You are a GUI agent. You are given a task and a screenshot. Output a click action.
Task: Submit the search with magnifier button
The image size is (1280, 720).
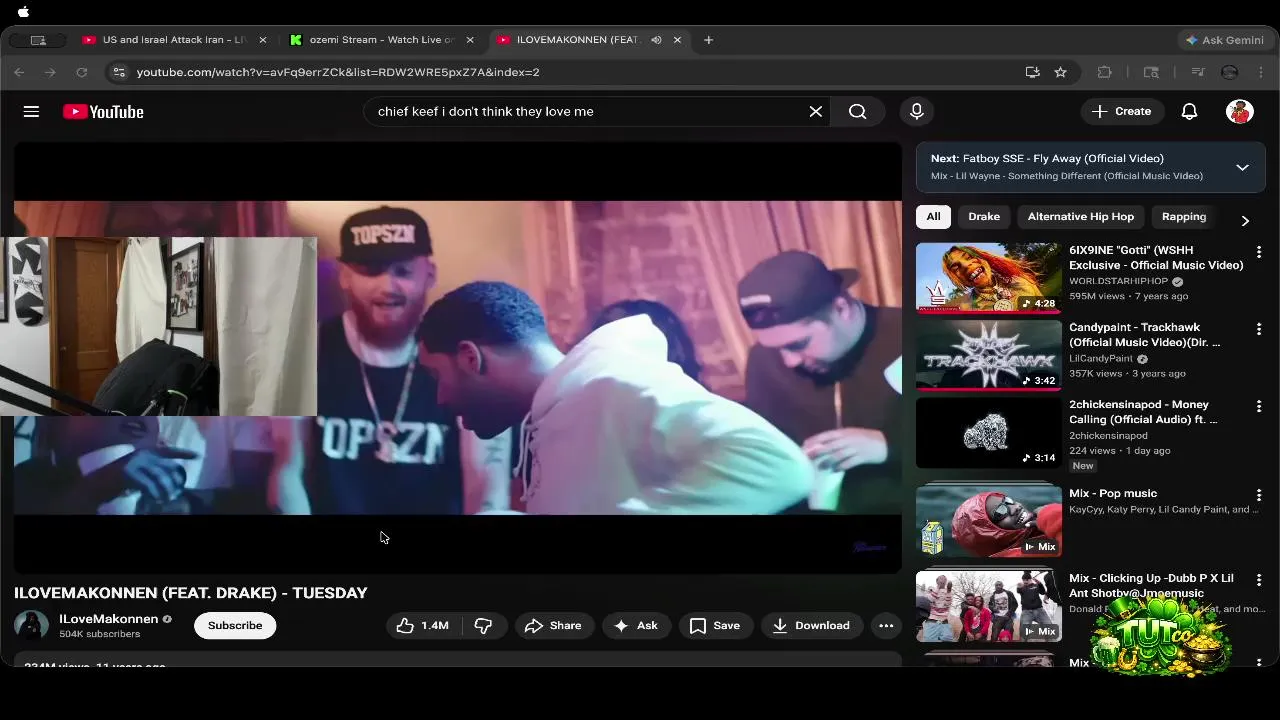pos(858,112)
